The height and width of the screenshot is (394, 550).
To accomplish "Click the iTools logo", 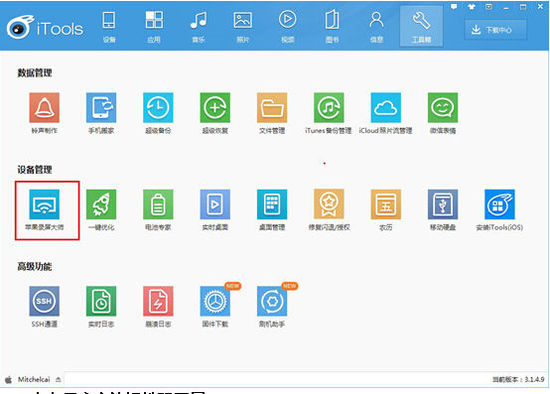I will (45, 27).
